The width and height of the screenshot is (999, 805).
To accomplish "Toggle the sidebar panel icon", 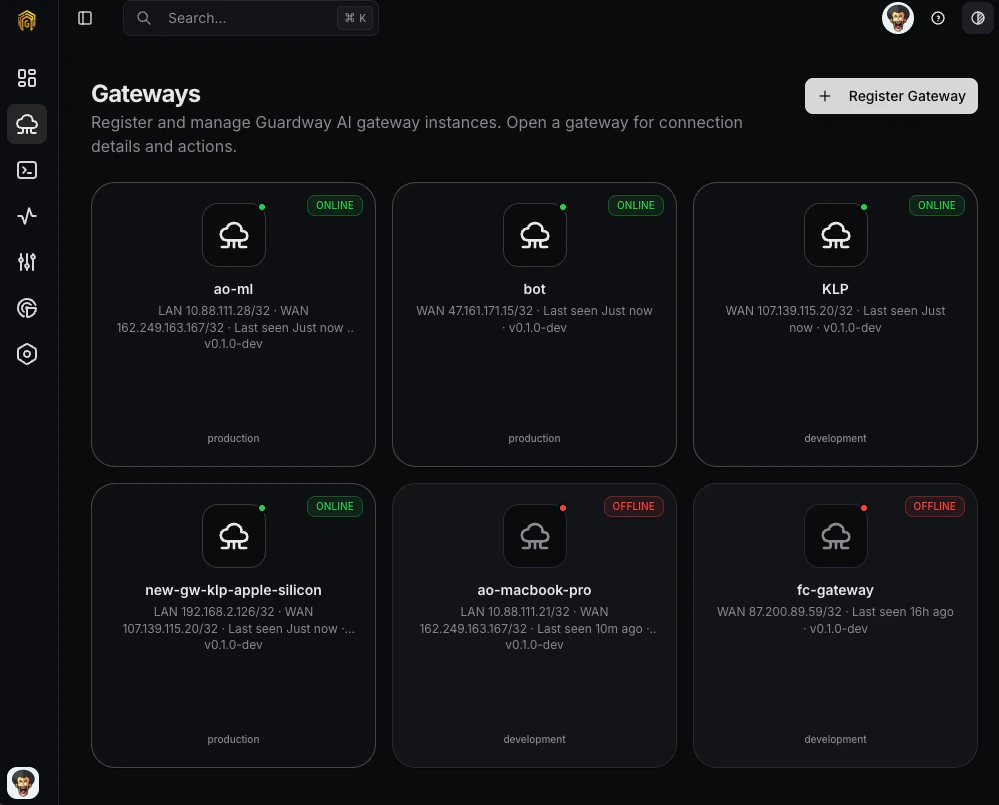I will [85, 18].
